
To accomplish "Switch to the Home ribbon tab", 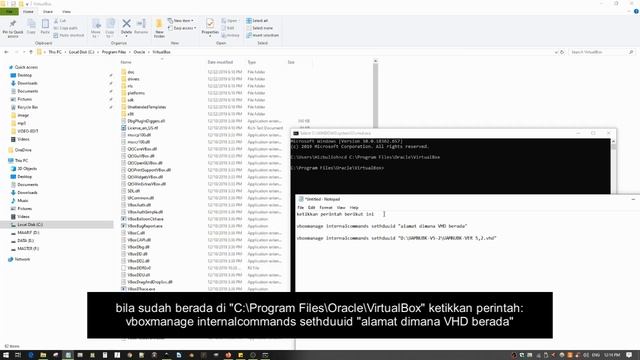I will point(28,11).
